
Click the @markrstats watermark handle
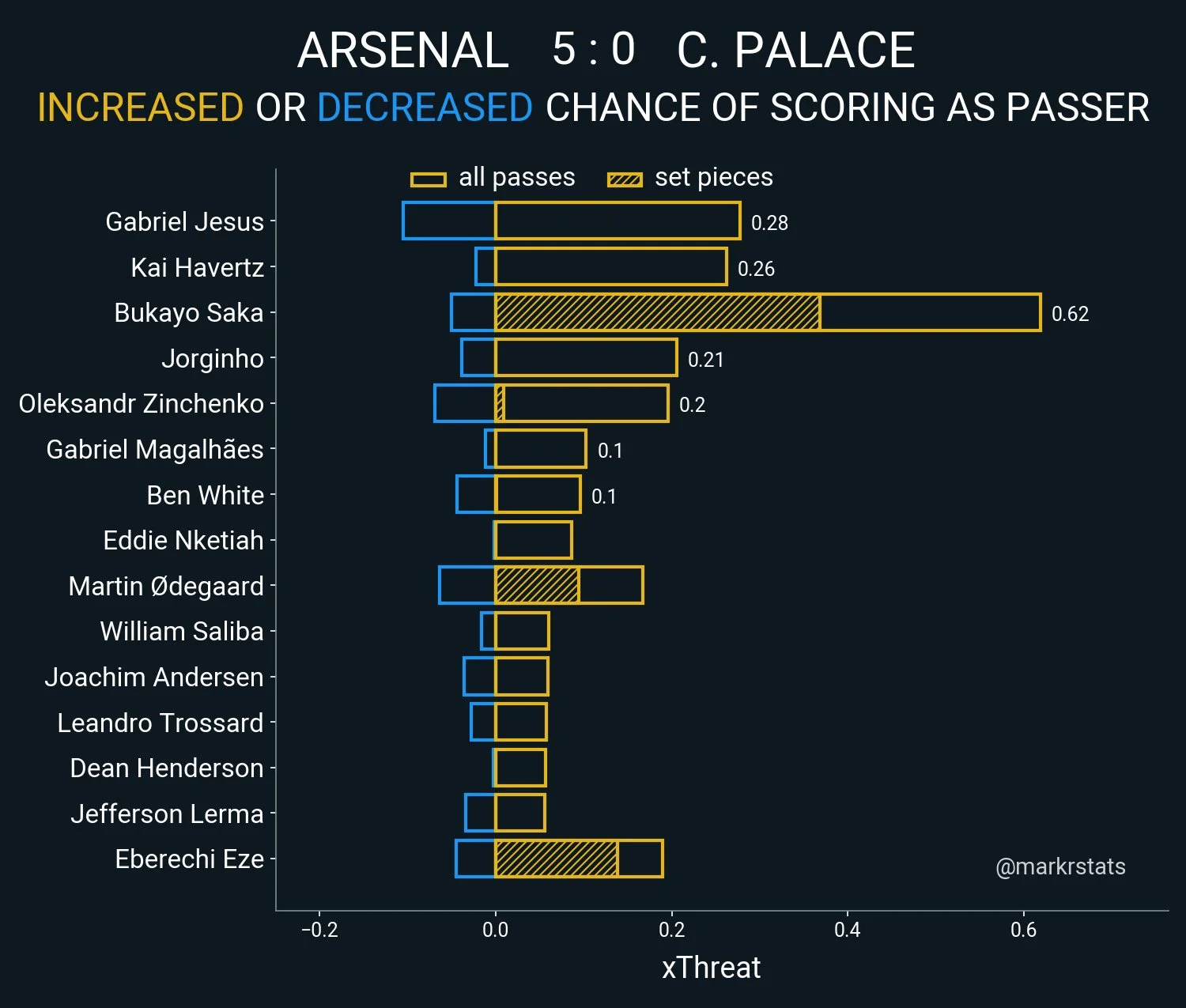(x=1060, y=867)
